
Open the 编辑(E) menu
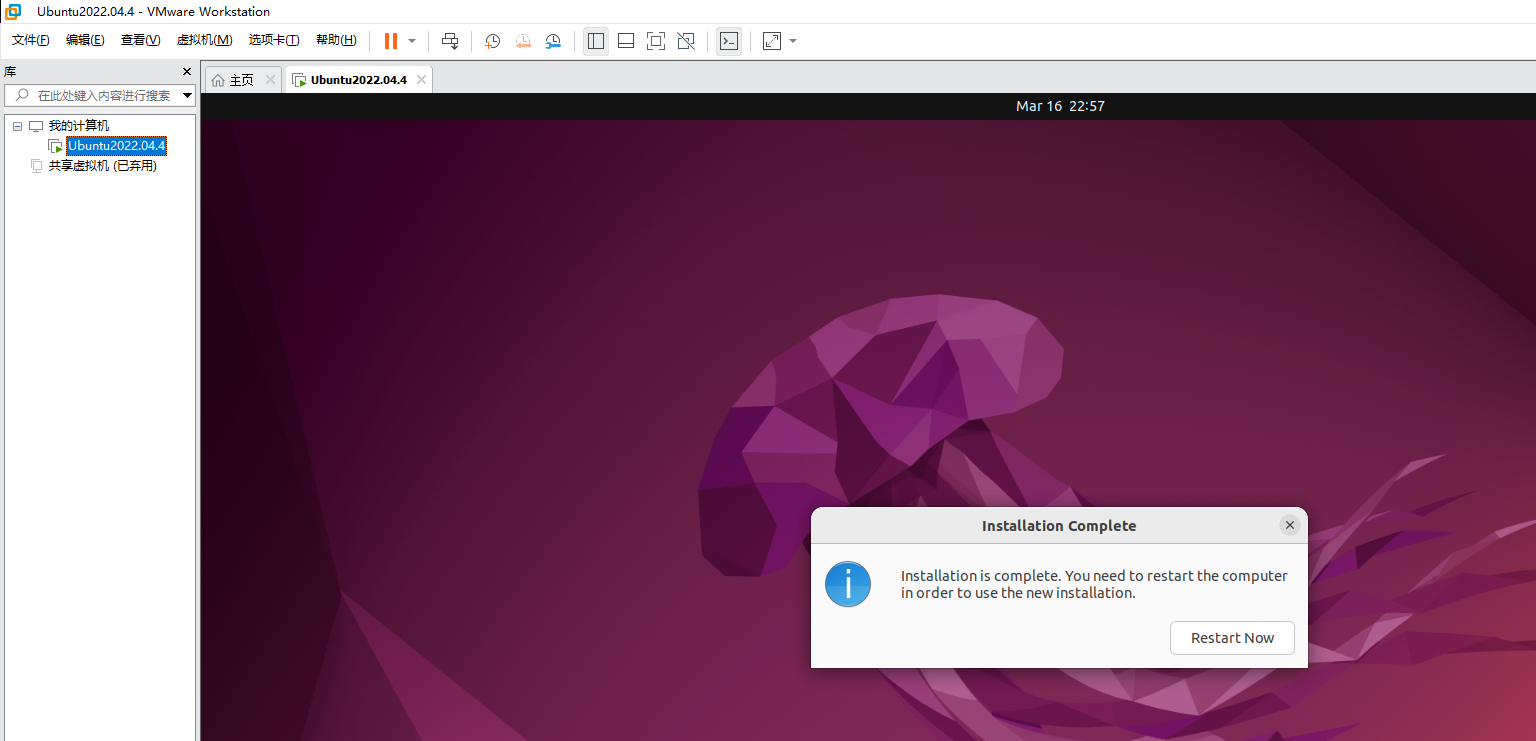85,40
